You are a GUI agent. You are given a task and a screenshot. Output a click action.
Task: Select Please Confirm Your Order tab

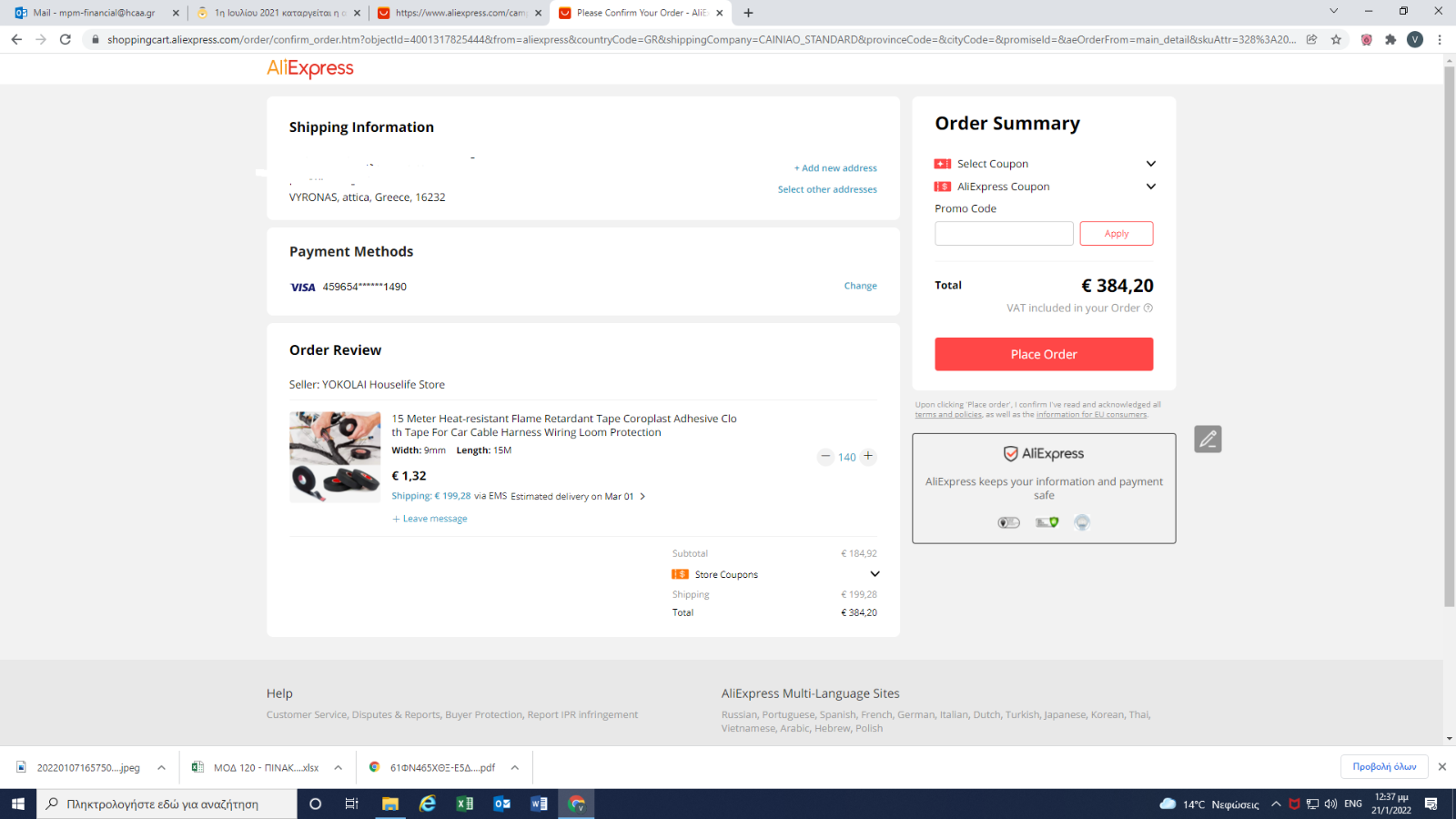641,13
